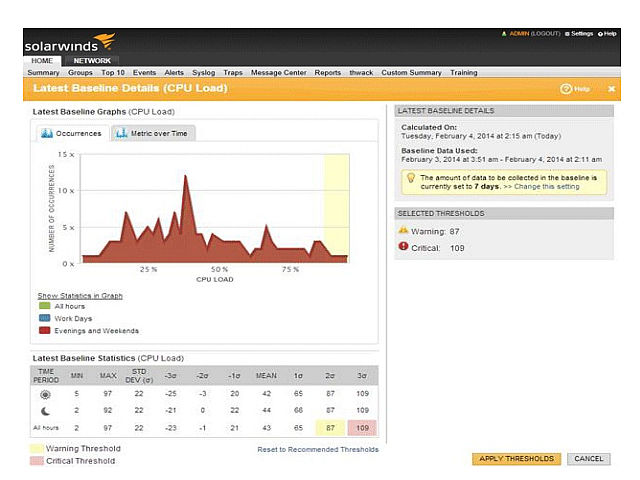Click the TIME PERIOD column header
This screenshot has height=480, width=640.
point(46,376)
